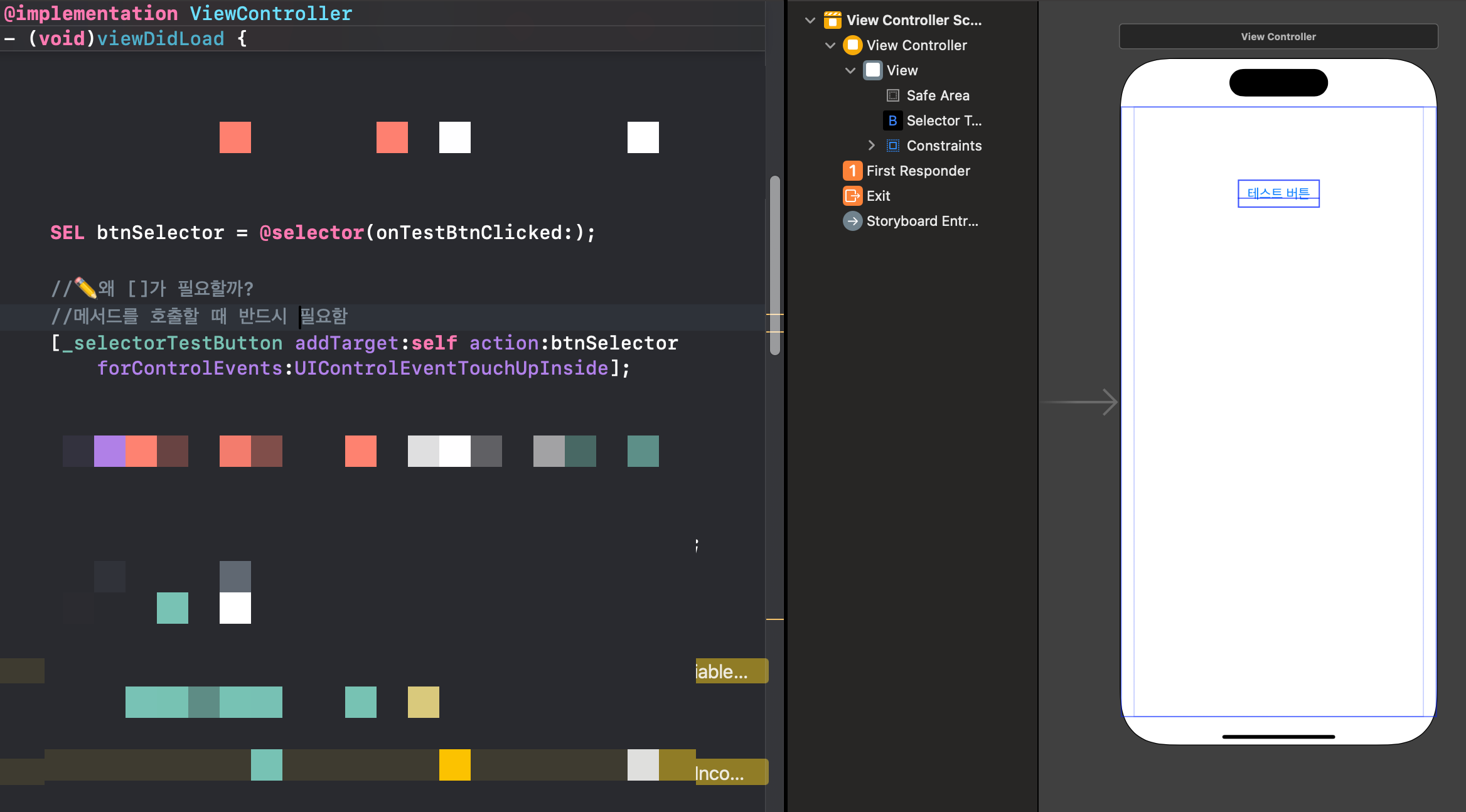The width and height of the screenshot is (1466, 812).
Task: Click the code editor vertical scrollbar thumb
Action: [x=775, y=265]
